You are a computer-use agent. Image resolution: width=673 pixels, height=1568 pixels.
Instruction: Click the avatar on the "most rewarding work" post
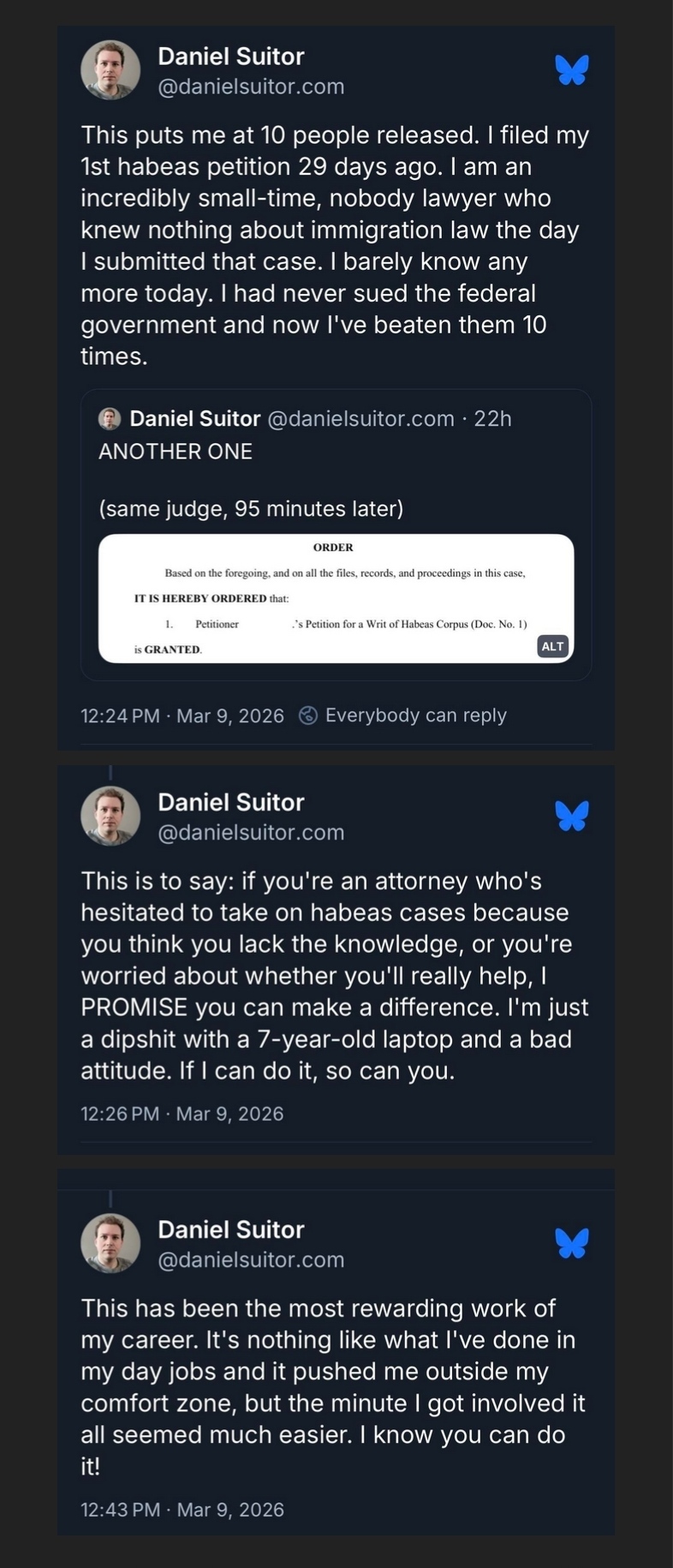pos(110,1243)
